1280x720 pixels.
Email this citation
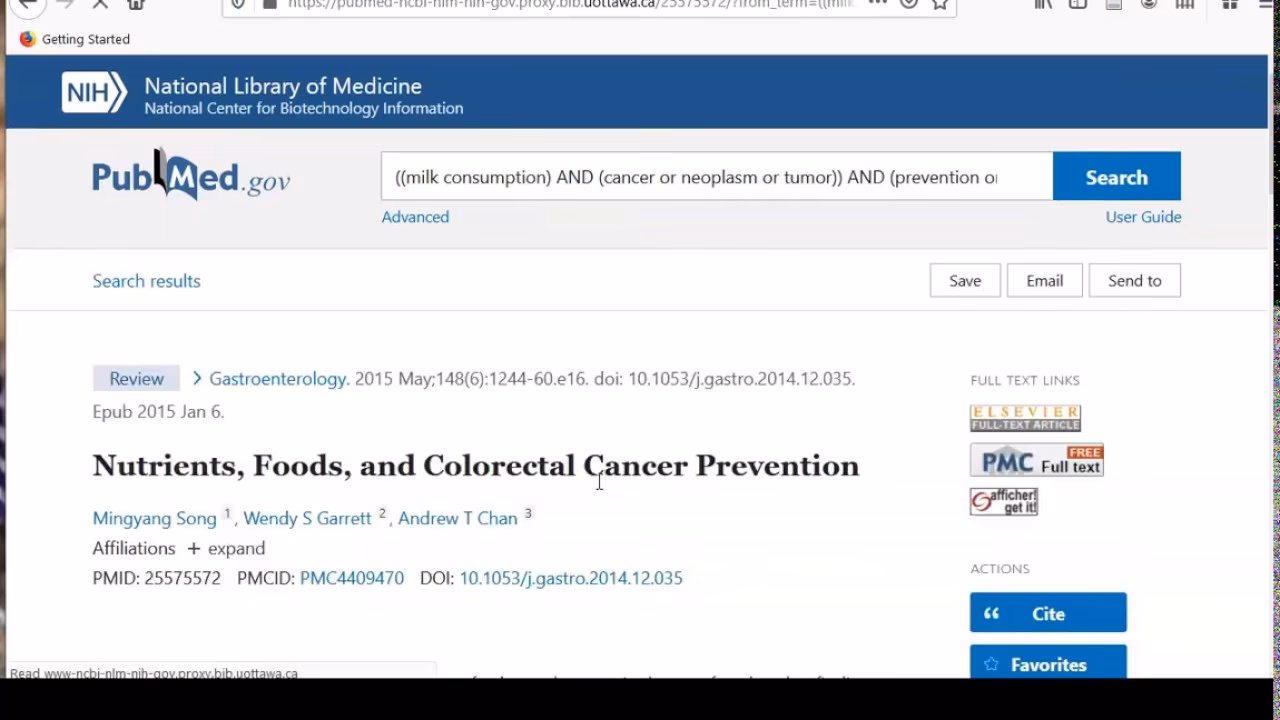[x=1044, y=281]
